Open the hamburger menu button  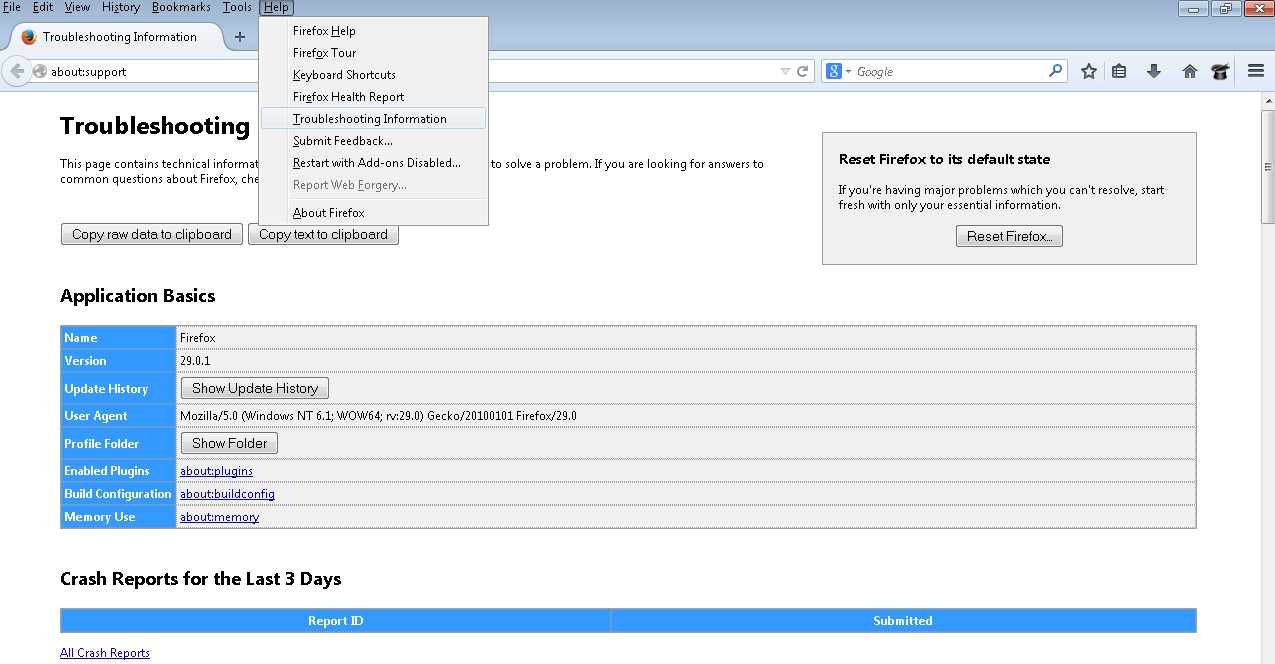pyautogui.click(x=1256, y=71)
